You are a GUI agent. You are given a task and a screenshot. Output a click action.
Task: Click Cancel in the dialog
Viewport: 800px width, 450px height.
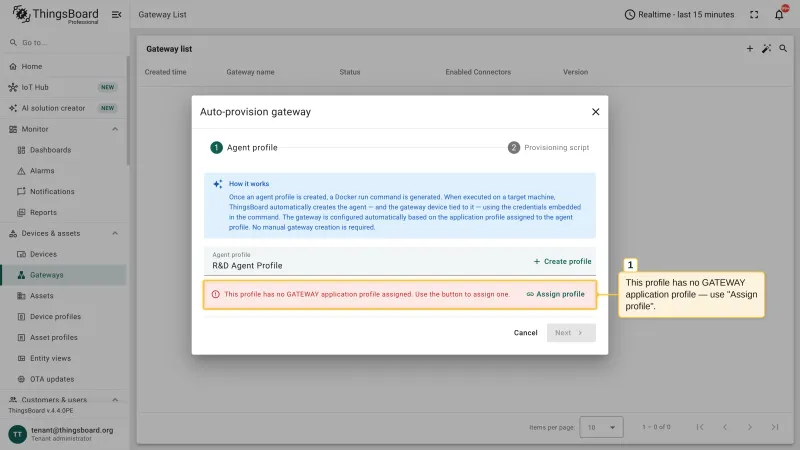tap(526, 333)
